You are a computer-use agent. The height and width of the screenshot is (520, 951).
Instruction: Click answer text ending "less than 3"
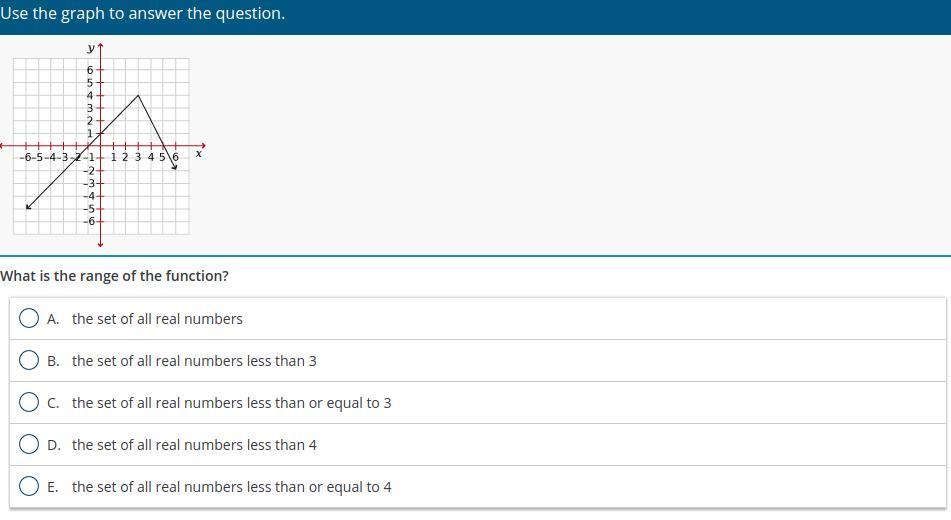(194, 361)
